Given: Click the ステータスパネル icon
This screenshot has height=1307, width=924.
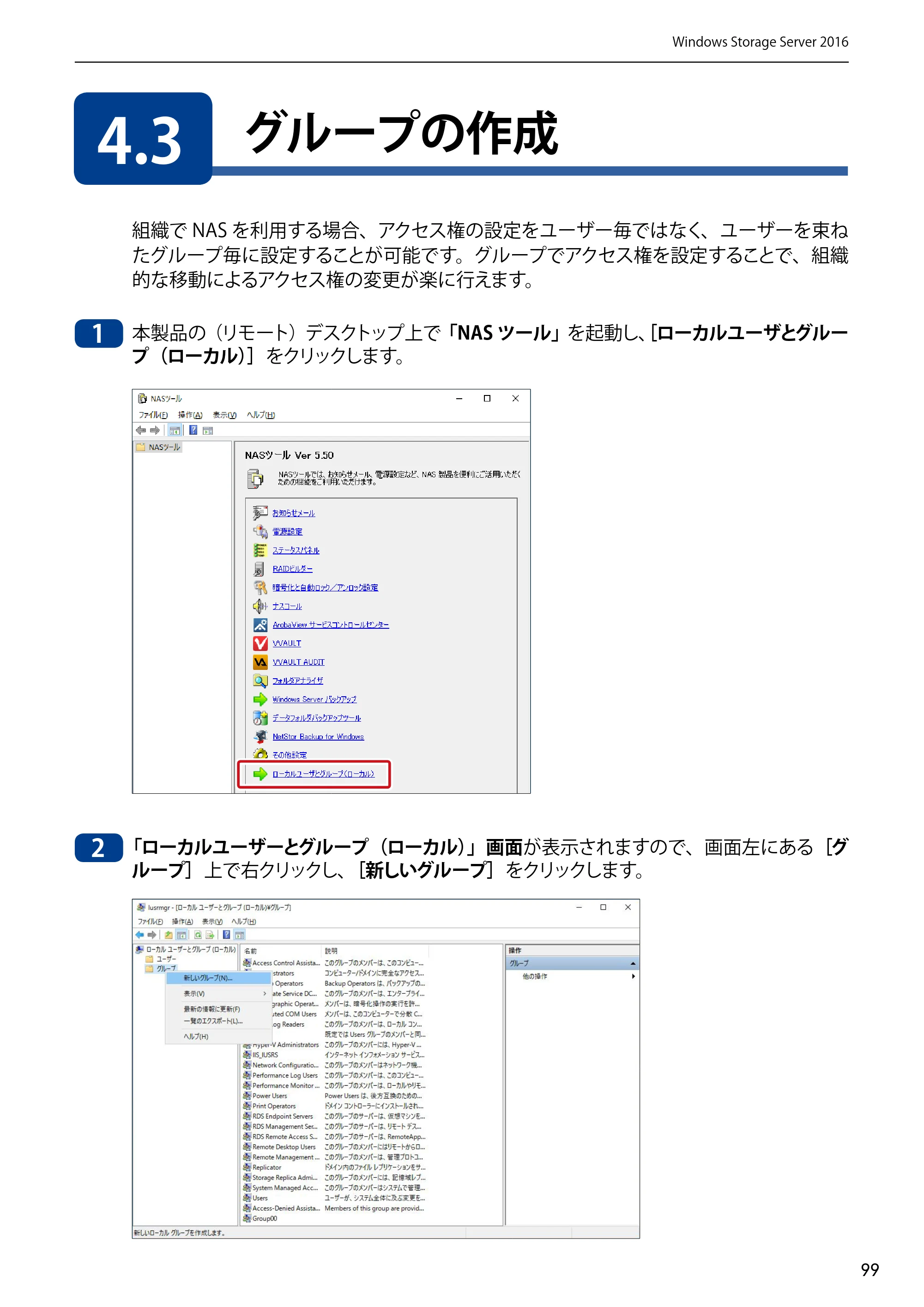Looking at the screenshot, I should [260, 550].
